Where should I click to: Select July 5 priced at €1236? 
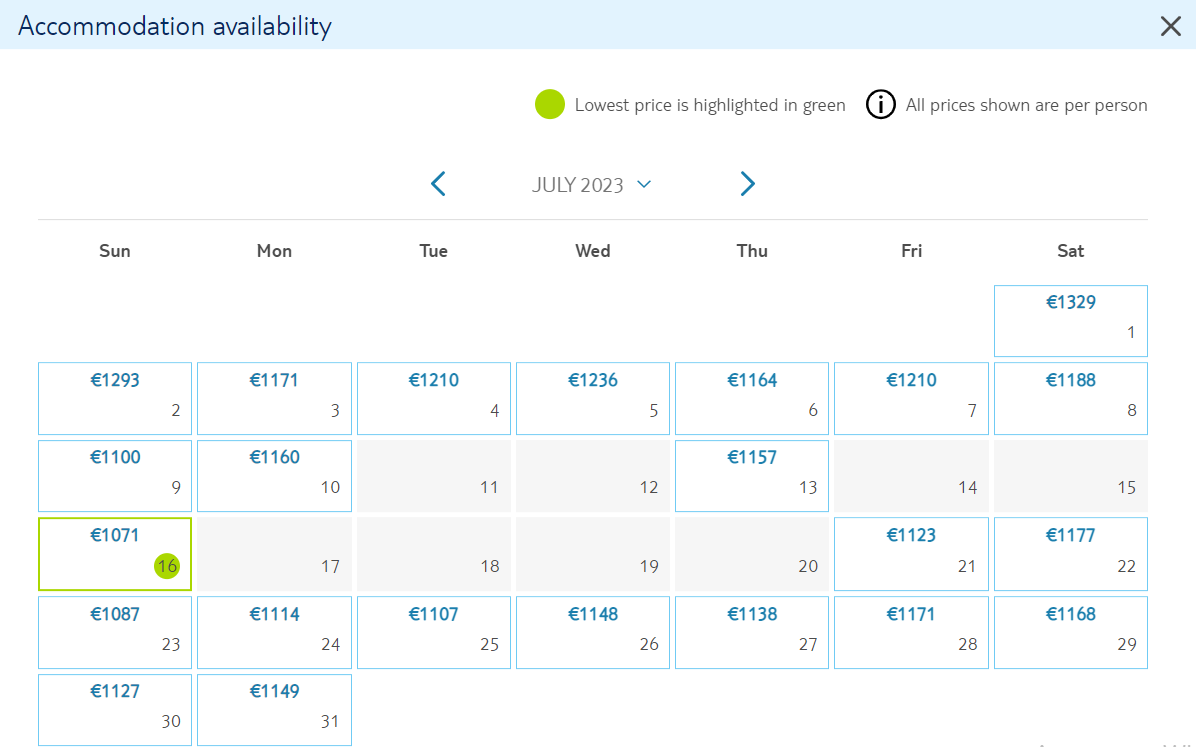click(593, 398)
